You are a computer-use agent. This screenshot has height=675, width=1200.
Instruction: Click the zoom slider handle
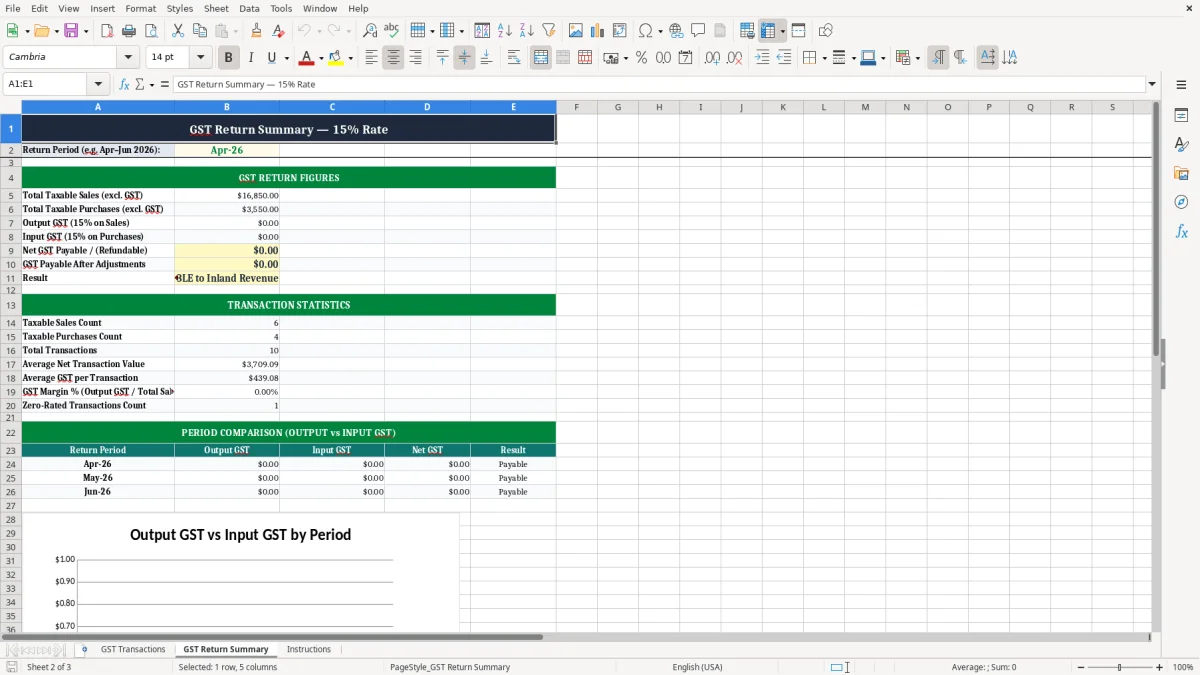1120,667
